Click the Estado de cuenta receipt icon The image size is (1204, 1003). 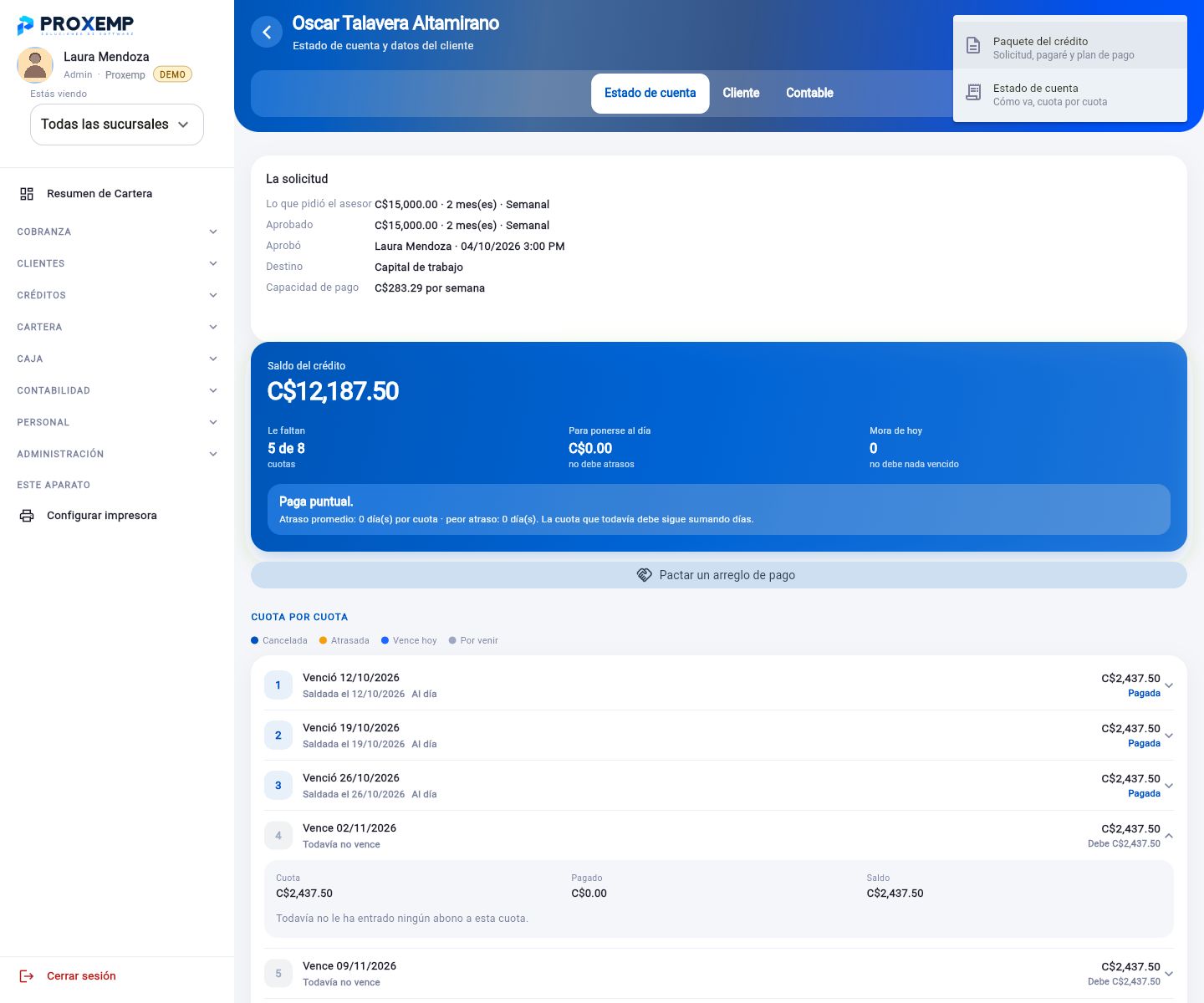point(973,92)
